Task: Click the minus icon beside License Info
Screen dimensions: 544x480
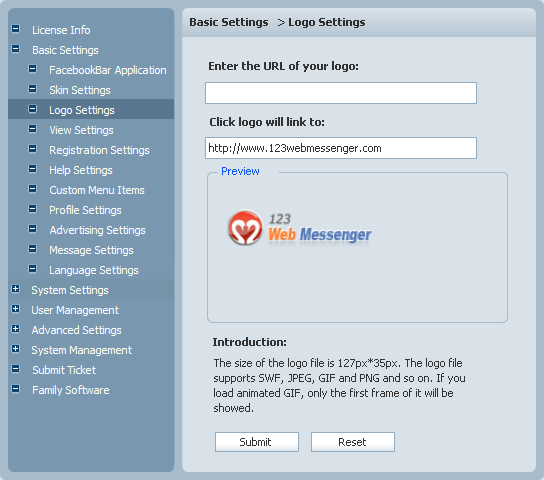Action: click(16, 29)
